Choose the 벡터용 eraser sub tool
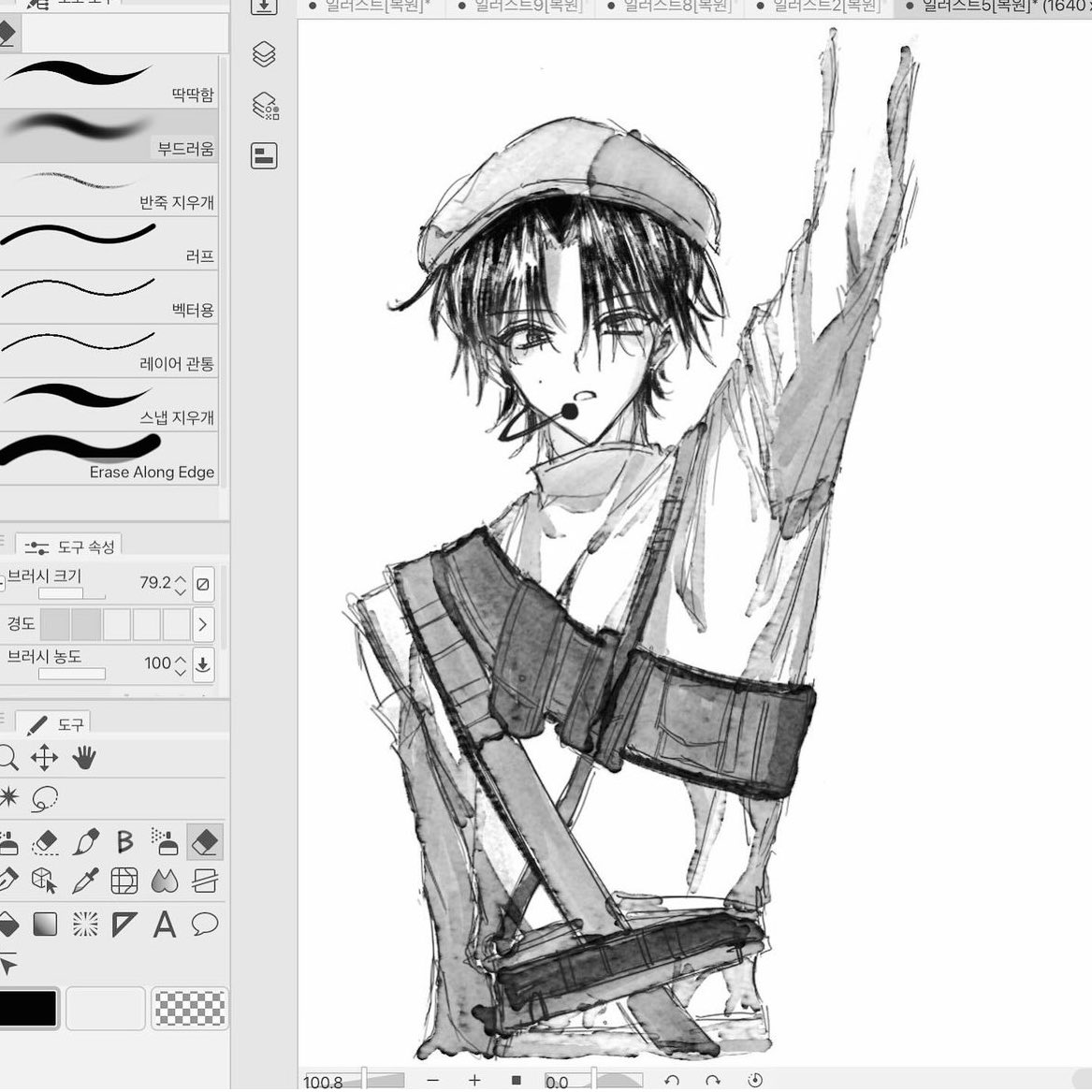Screen dimensions: 1092x1092 (109, 298)
